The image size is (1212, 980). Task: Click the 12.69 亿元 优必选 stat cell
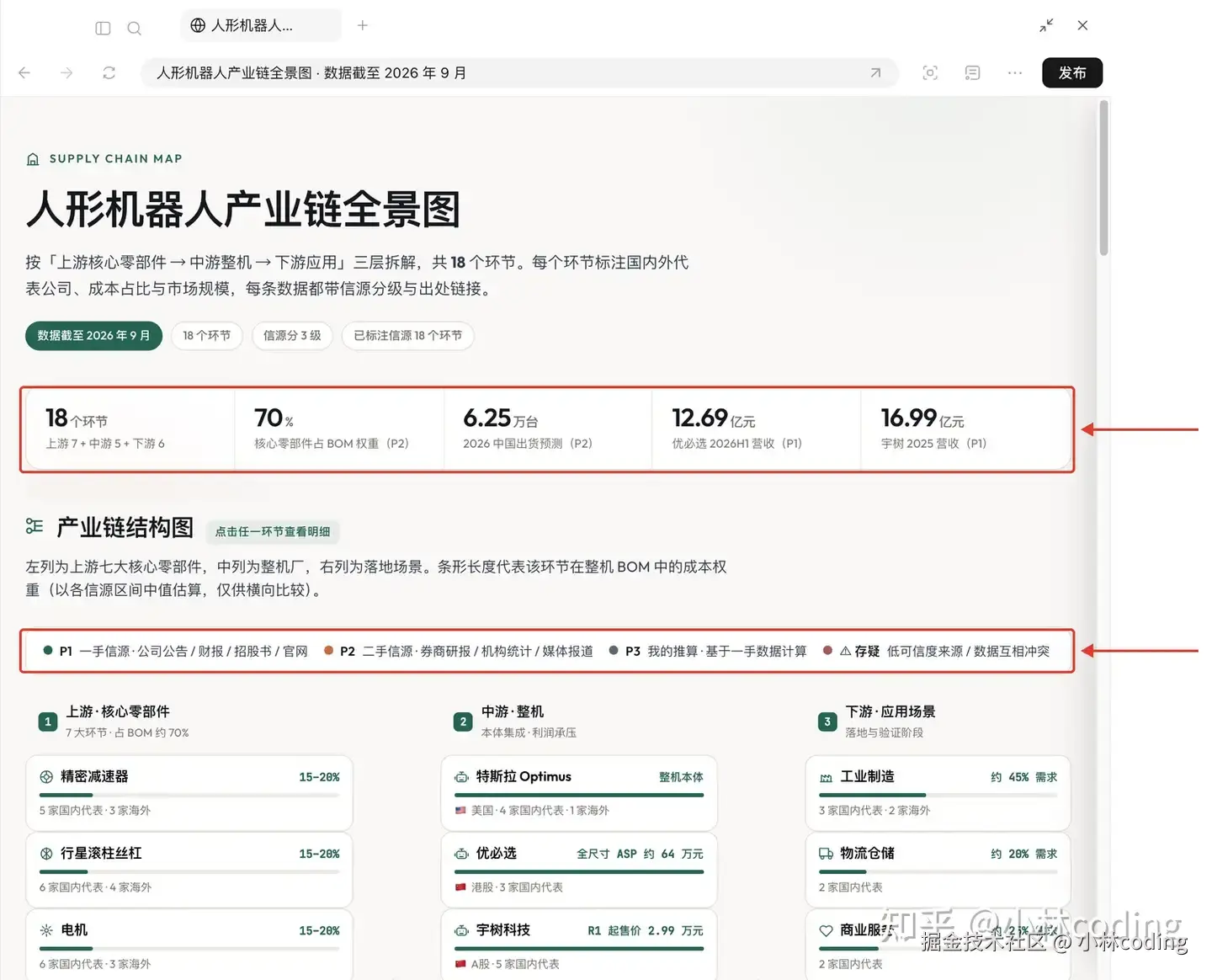(x=756, y=429)
